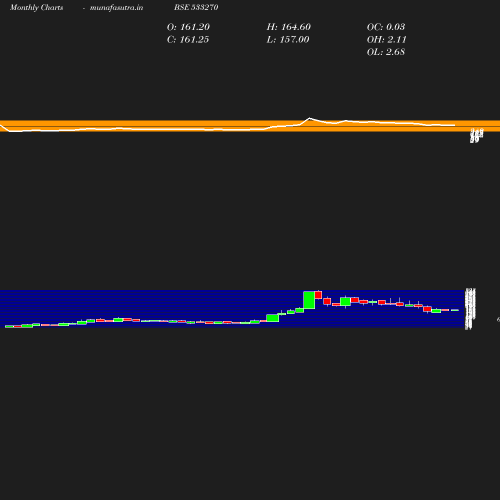This screenshot has height=500, width=500.
Task: Click the wide green candle where the rally begins
Action: (x=273, y=318)
